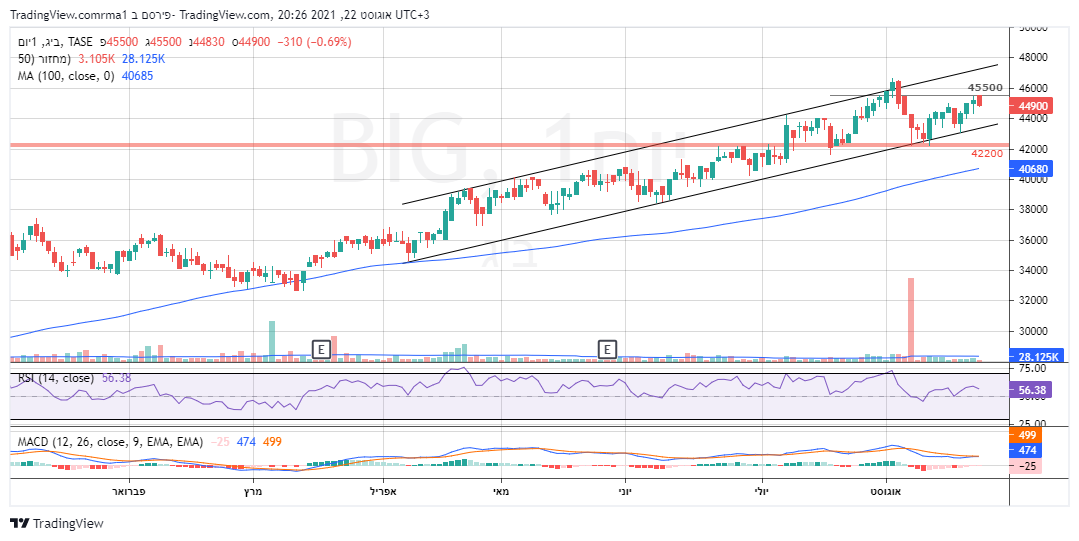Select the 45500 resistance line label
1079x541 pixels.
pos(985,87)
